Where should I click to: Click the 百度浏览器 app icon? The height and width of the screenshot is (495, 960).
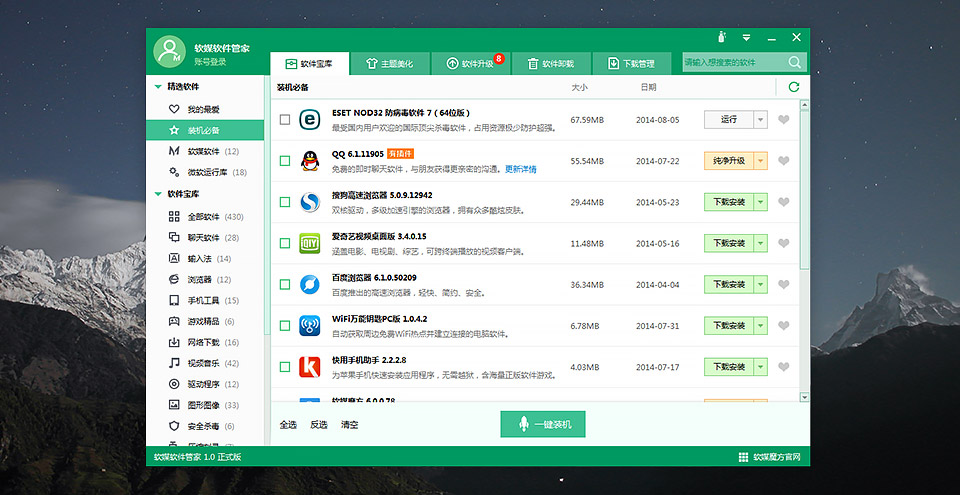309,284
